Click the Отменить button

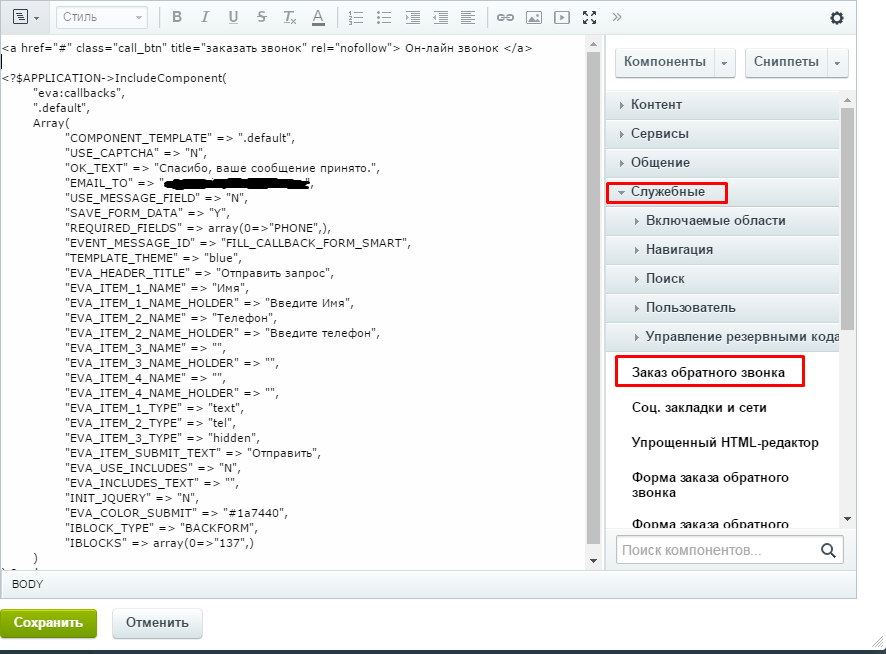157,623
